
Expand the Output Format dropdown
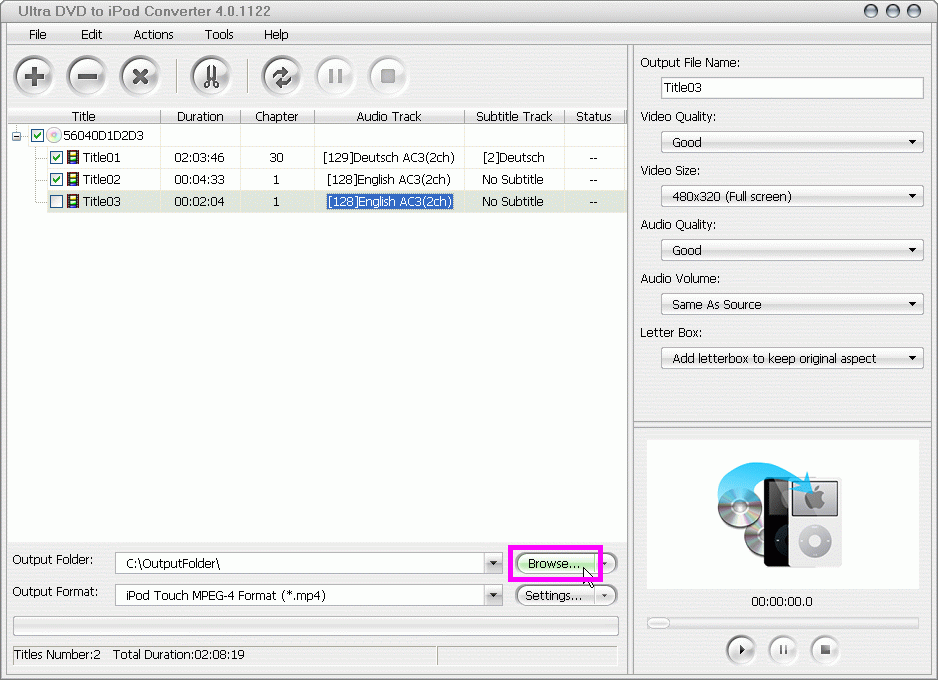[x=494, y=596]
